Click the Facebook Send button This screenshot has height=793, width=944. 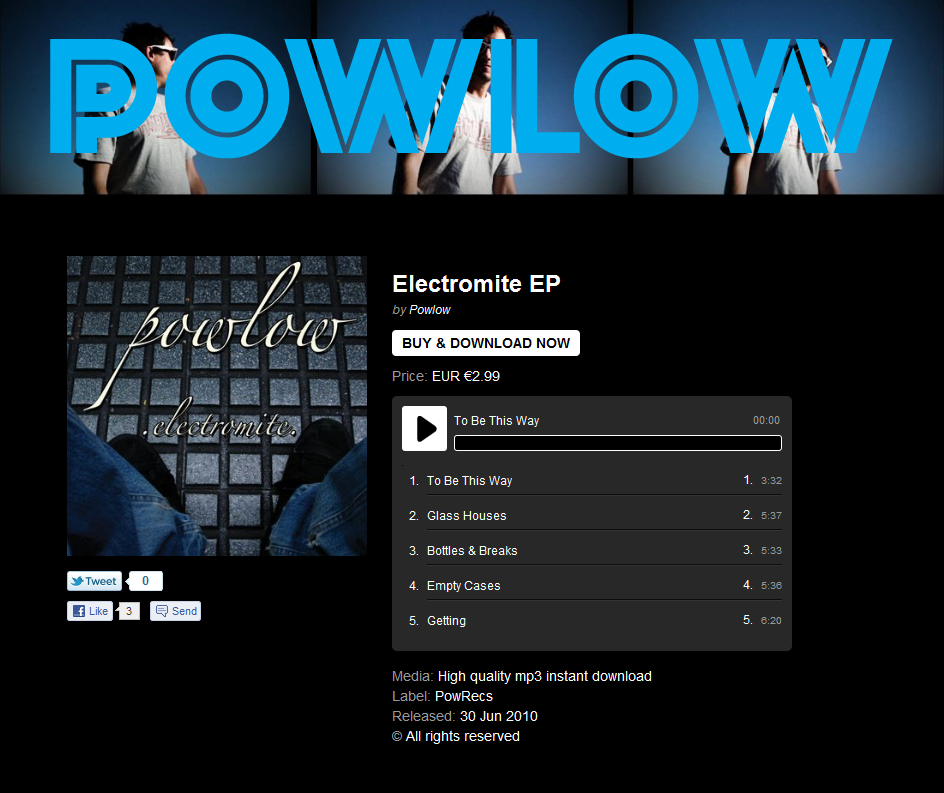coord(175,611)
